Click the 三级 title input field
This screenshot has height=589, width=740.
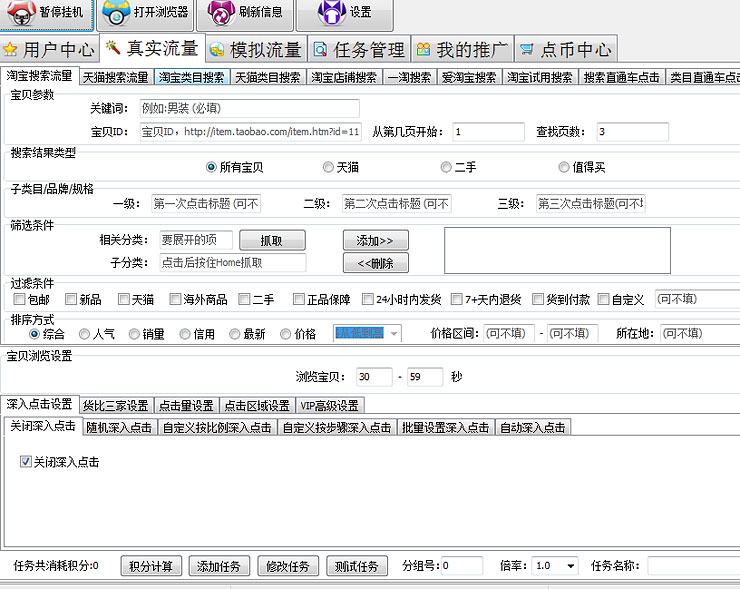pos(590,204)
